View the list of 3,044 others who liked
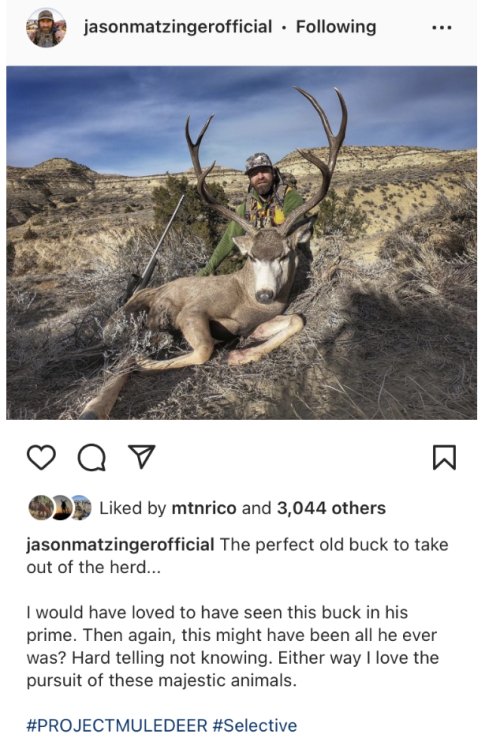 [331, 508]
